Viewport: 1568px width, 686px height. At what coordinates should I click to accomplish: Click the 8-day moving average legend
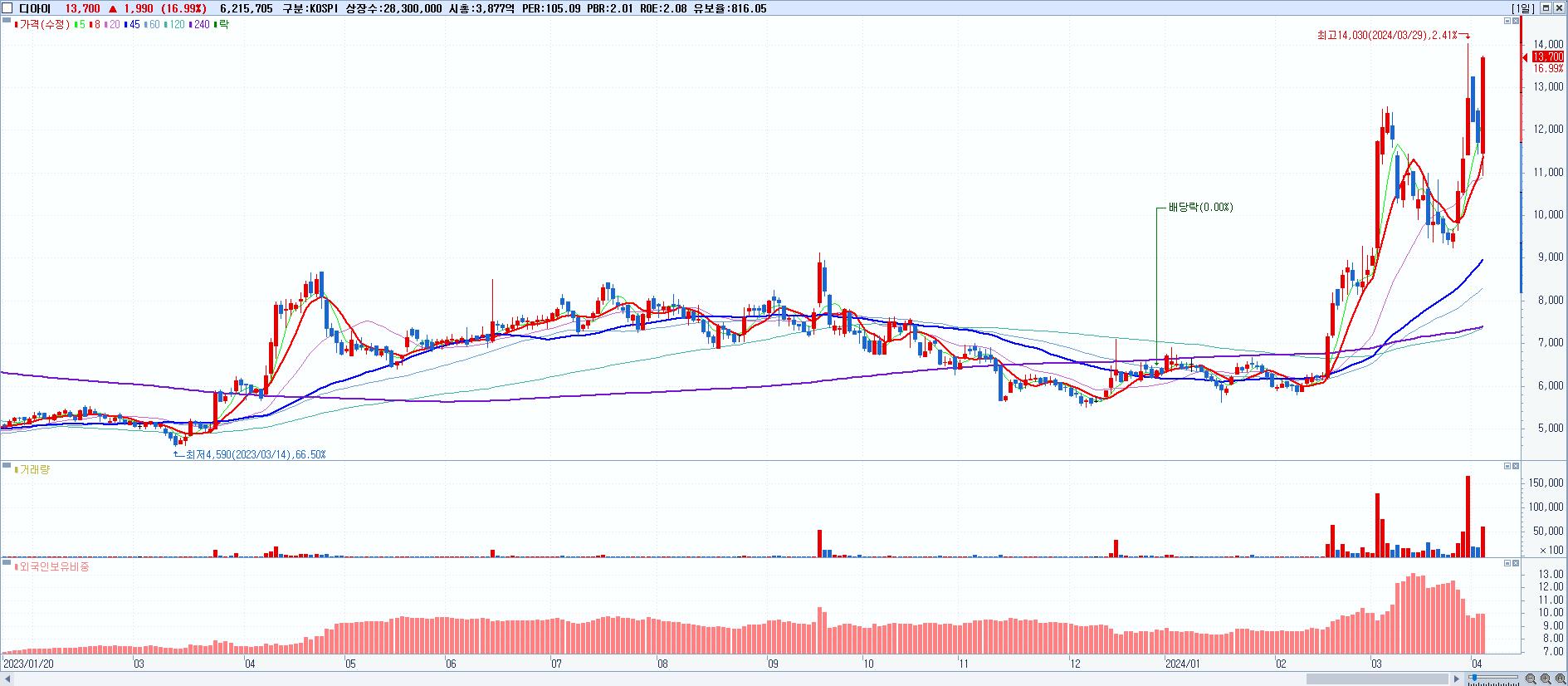tap(95, 25)
